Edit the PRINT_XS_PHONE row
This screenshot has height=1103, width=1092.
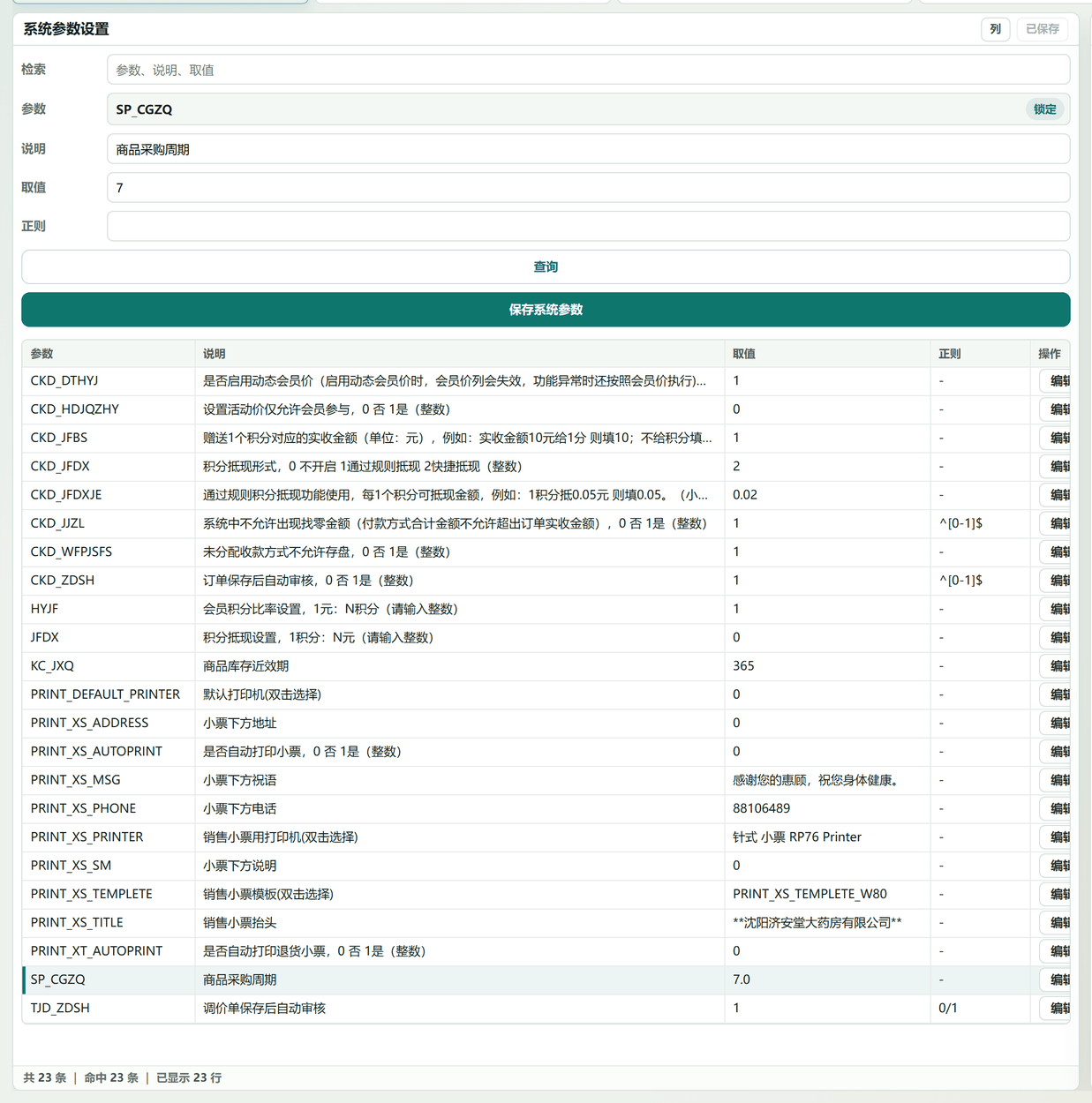pos(1055,808)
